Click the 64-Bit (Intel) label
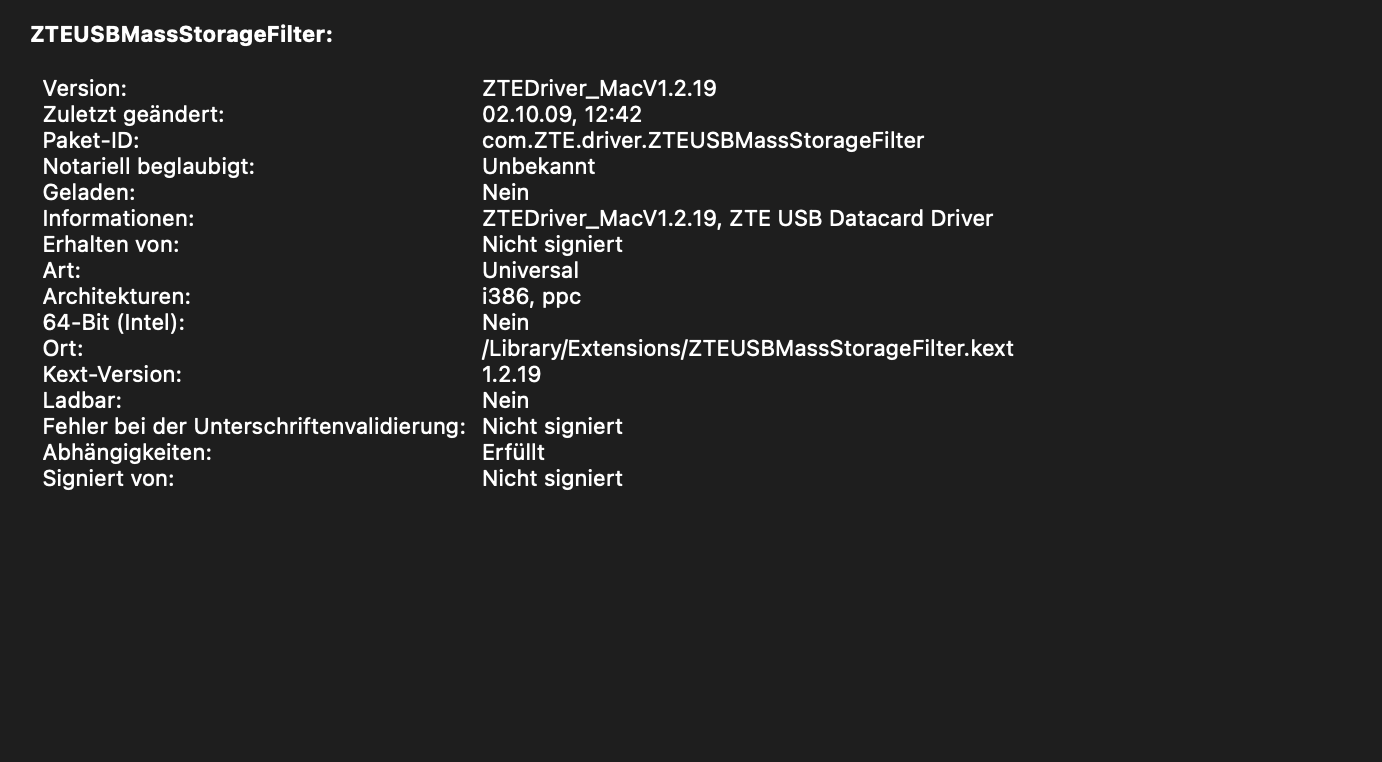 pyautogui.click(x=114, y=322)
